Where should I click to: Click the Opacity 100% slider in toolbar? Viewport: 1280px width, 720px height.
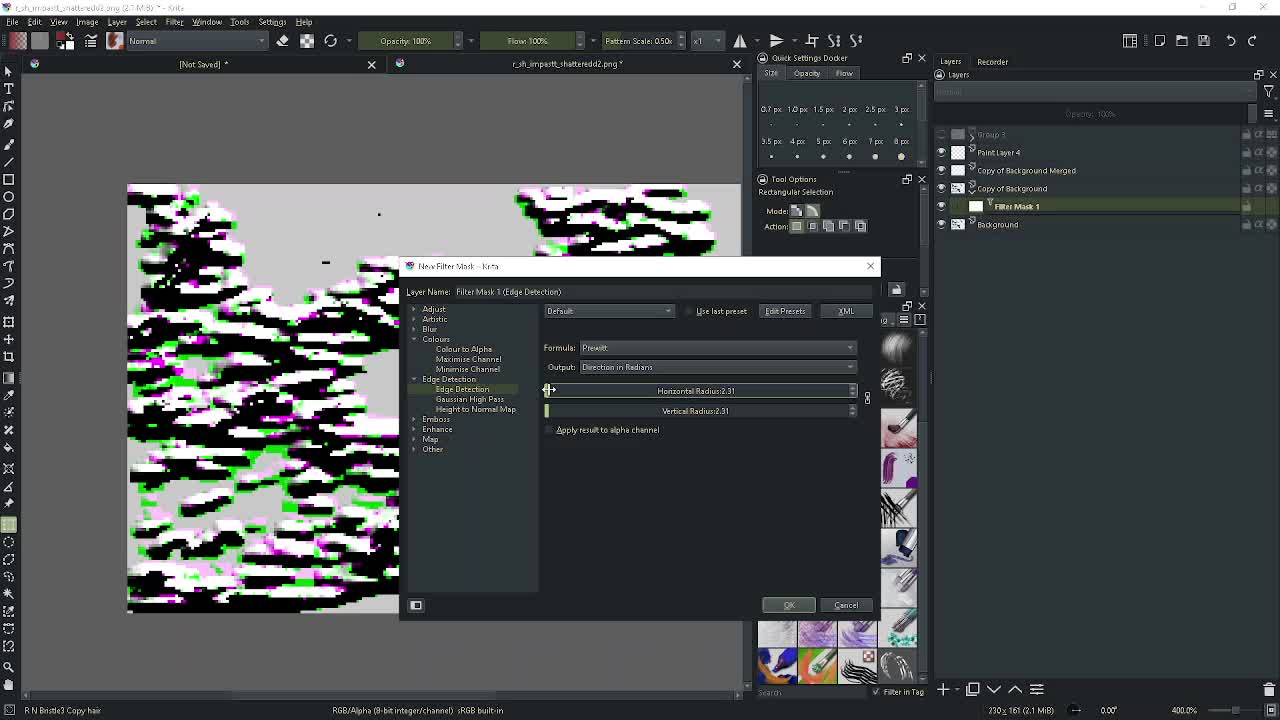(x=406, y=41)
